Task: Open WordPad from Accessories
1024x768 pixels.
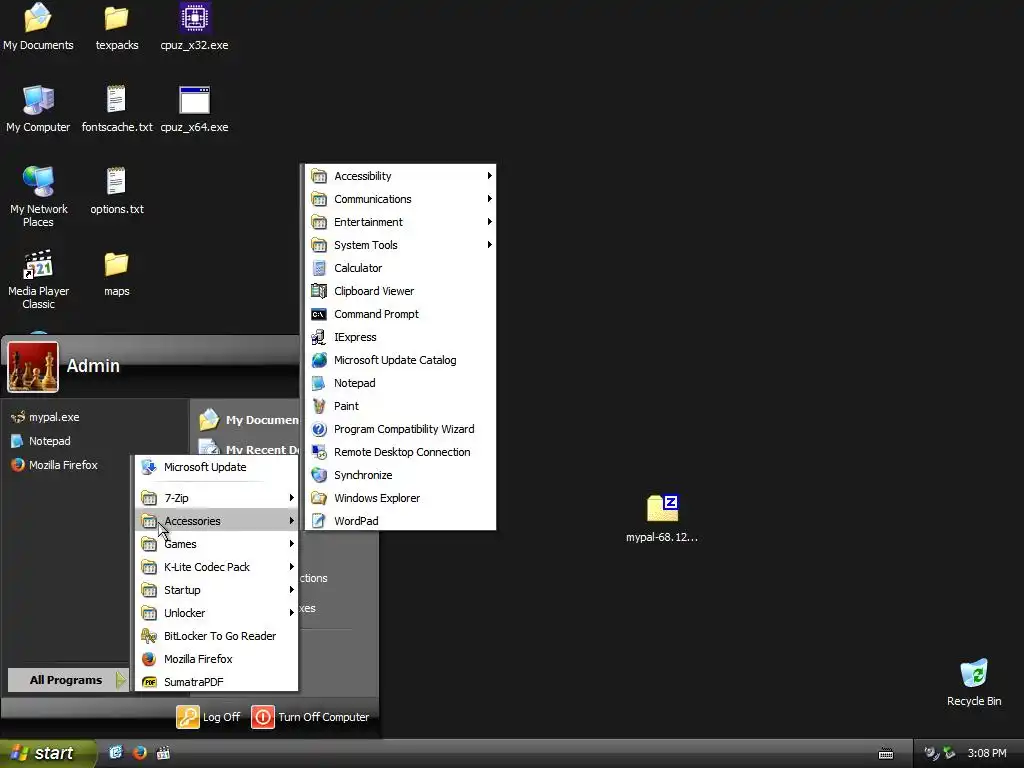Action: click(401, 520)
